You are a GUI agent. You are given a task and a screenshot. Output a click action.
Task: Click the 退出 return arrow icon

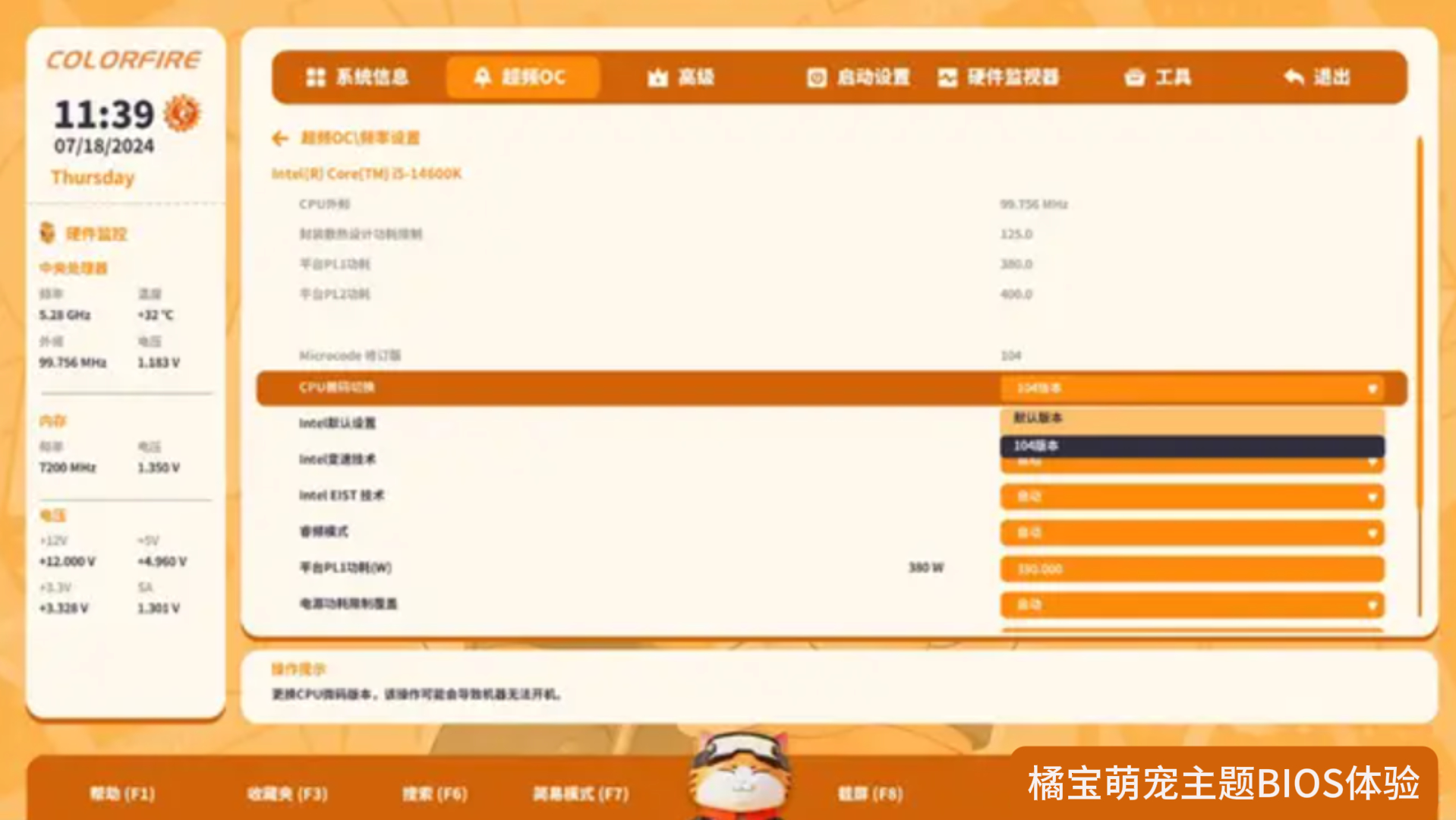point(1294,77)
